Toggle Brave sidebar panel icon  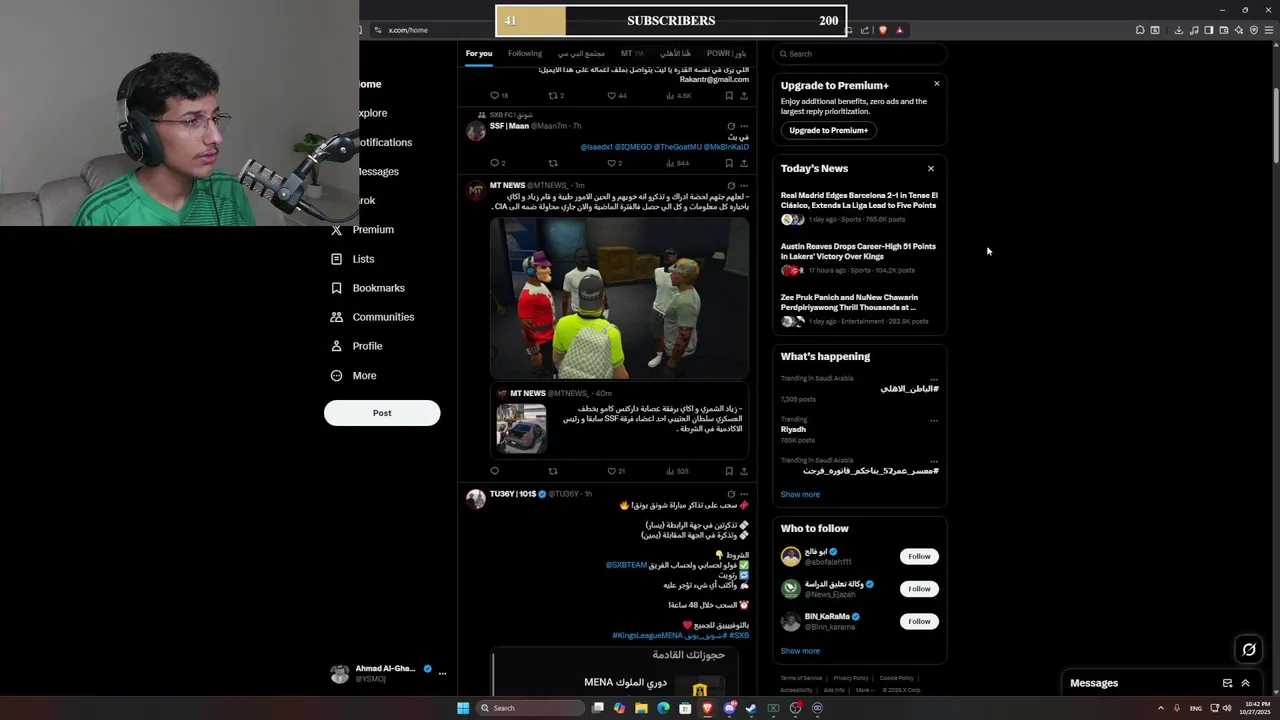pos(1209,30)
